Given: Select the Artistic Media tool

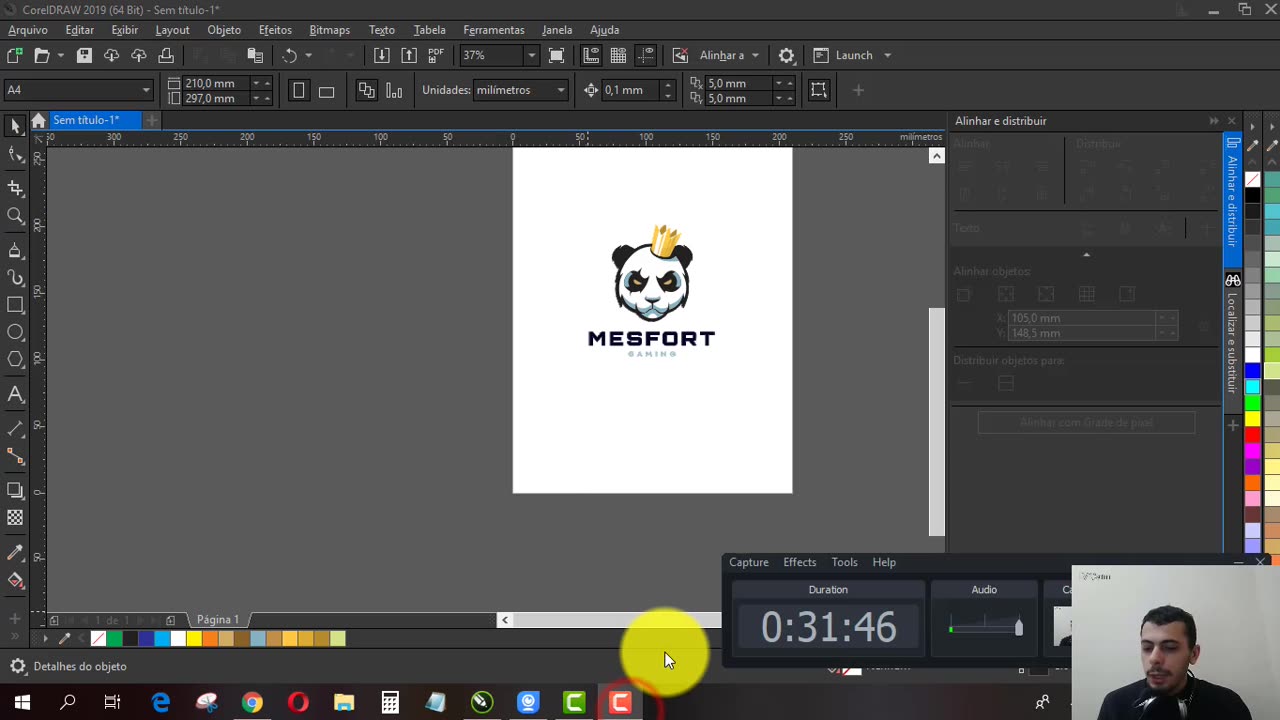Looking at the screenshot, I should [x=15, y=277].
